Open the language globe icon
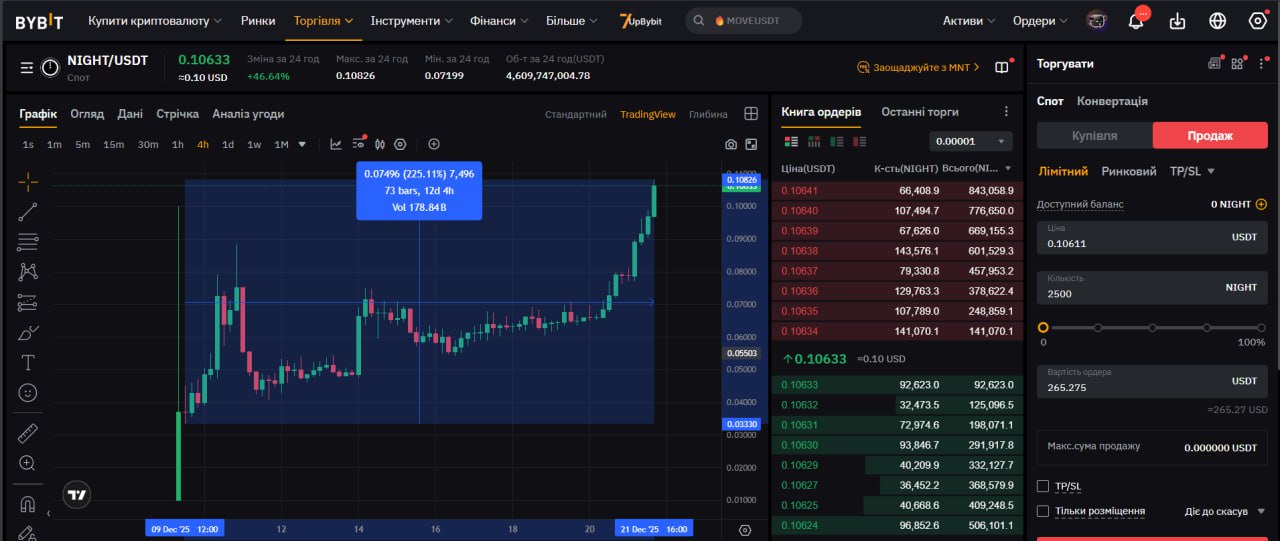This screenshot has width=1280, height=541. (1217, 21)
